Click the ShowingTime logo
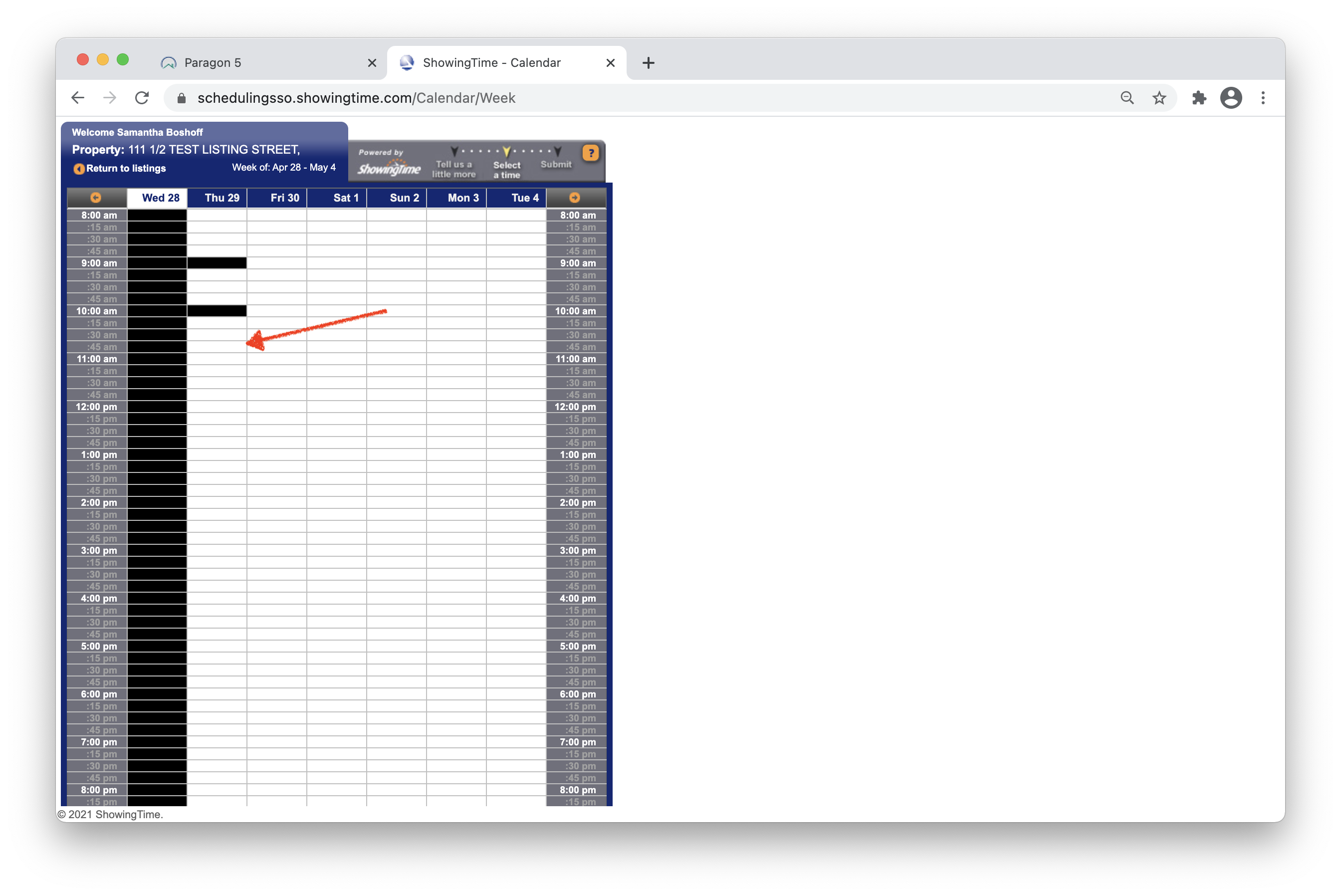 pos(389,169)
